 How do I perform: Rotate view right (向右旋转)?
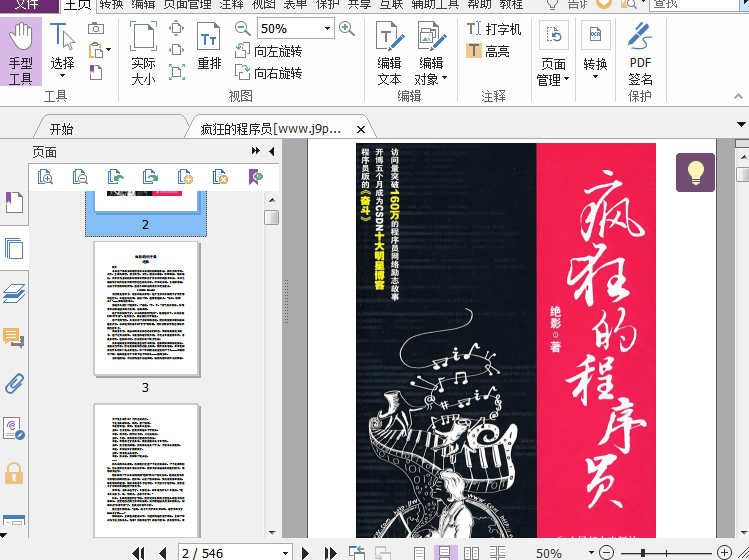click(x=268, y=73)
